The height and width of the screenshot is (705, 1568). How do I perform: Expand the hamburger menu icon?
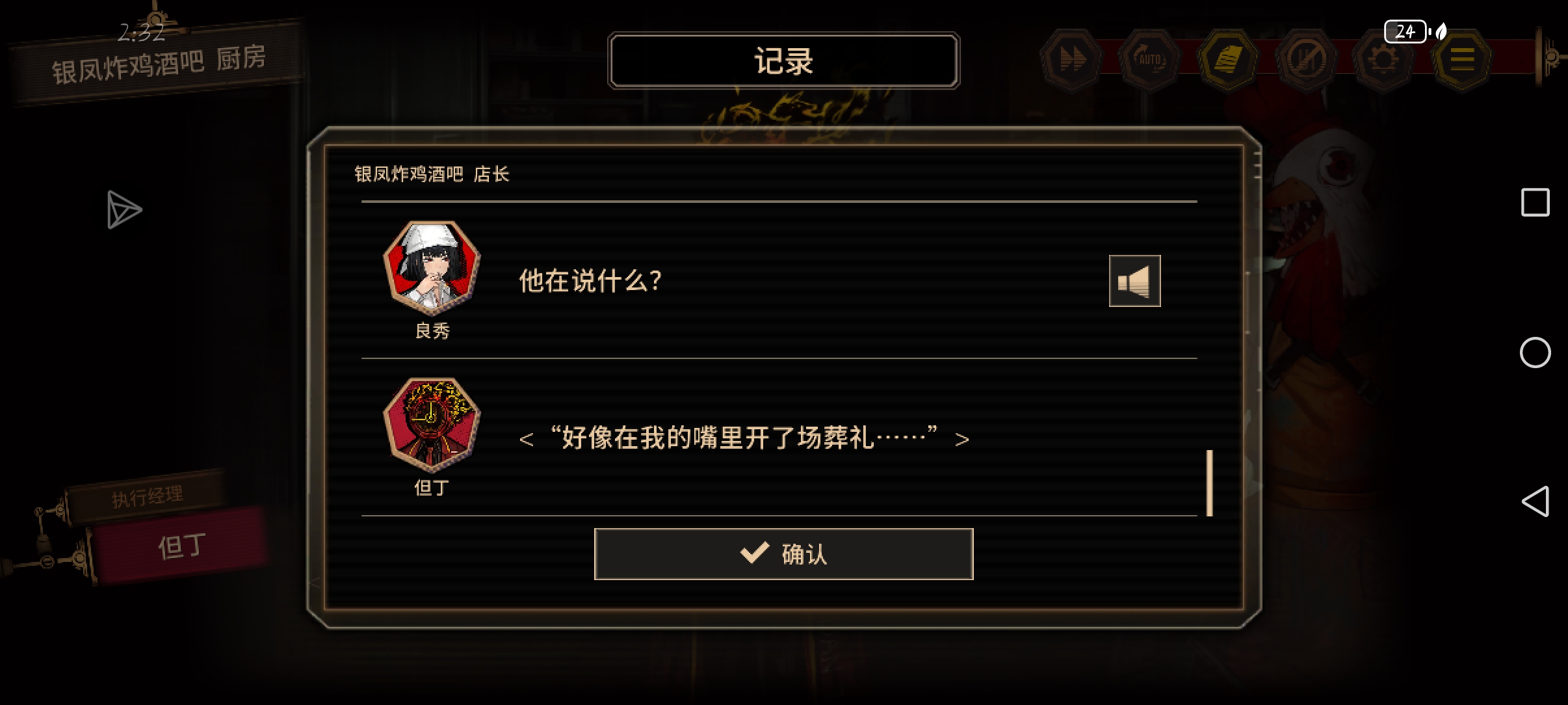coord(1461,60)
